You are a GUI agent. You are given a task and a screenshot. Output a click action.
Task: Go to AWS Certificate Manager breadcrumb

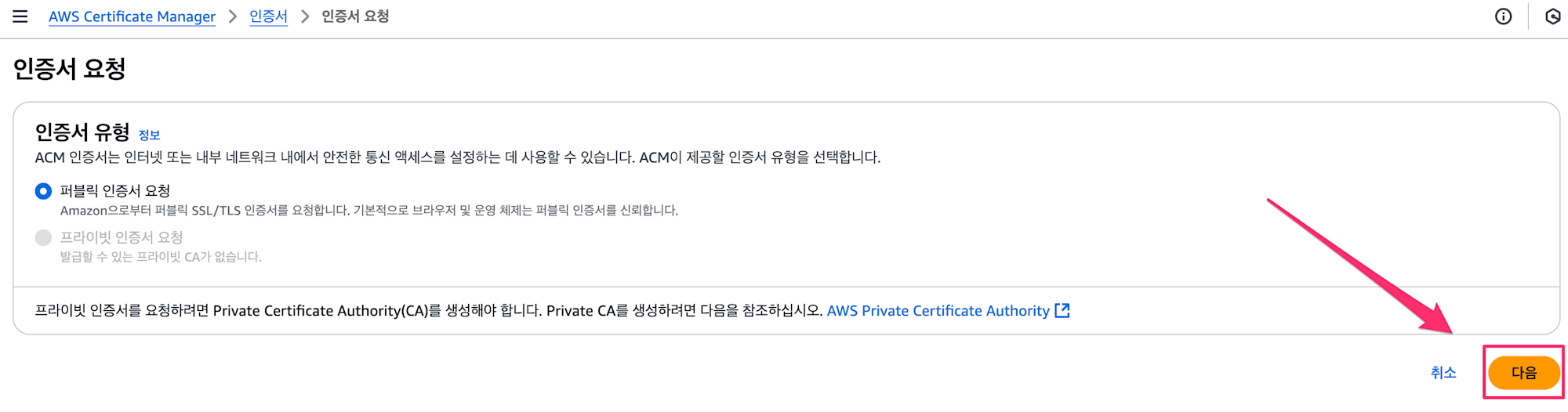pos(132,16)
